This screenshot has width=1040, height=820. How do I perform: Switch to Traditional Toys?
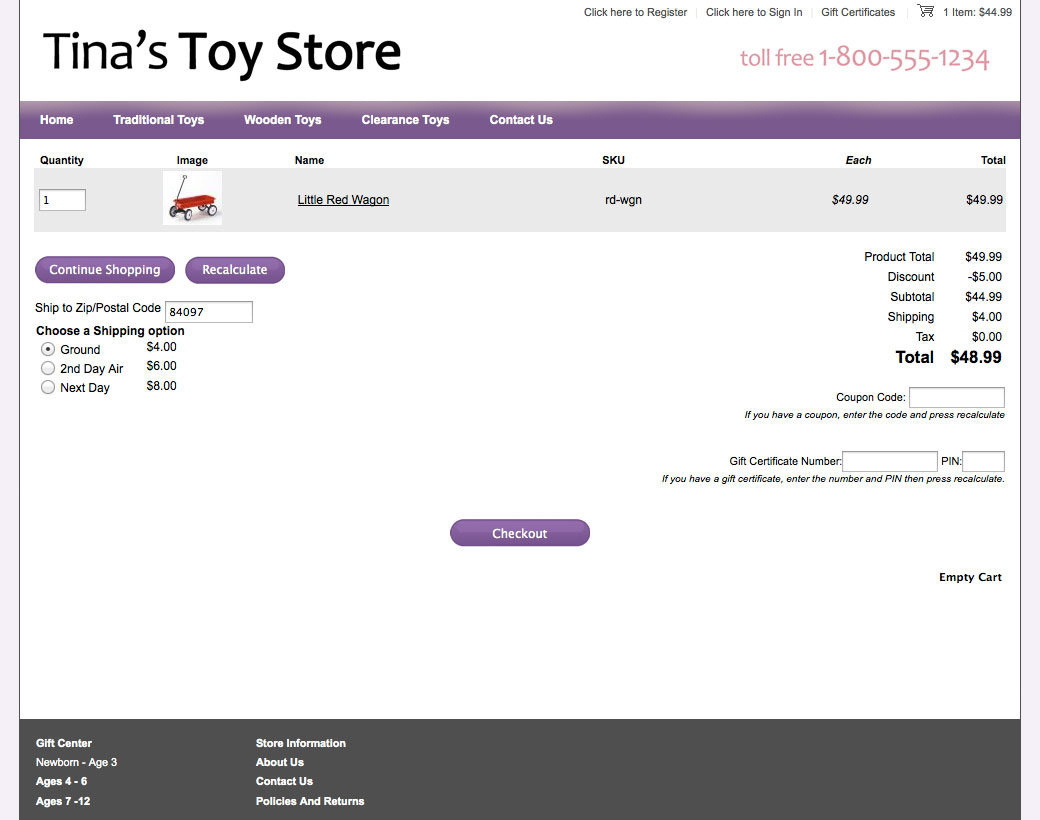click(158, 119)
